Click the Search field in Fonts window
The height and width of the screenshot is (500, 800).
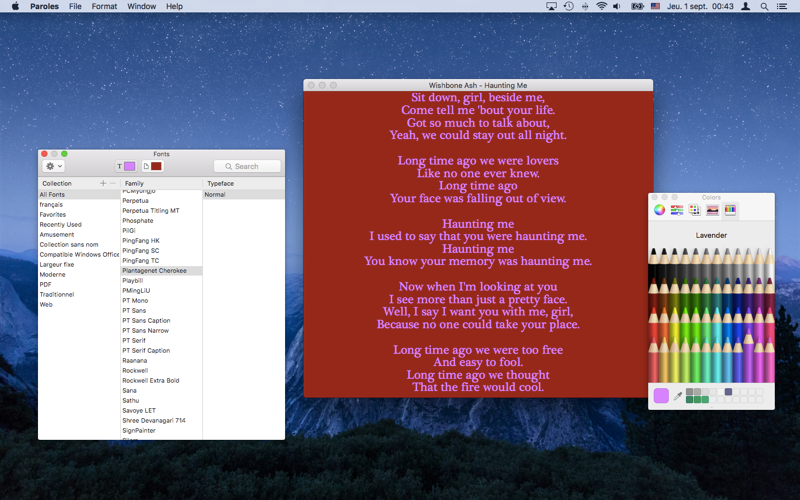pos(247,166)
